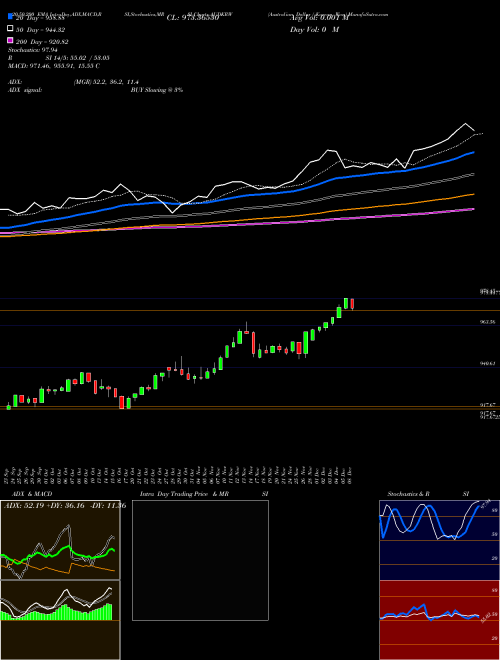Viewport: 500px width, 660px height.
Task: Click the Stochastics: 97.94 reading
Action: click(x=32, y=50)
